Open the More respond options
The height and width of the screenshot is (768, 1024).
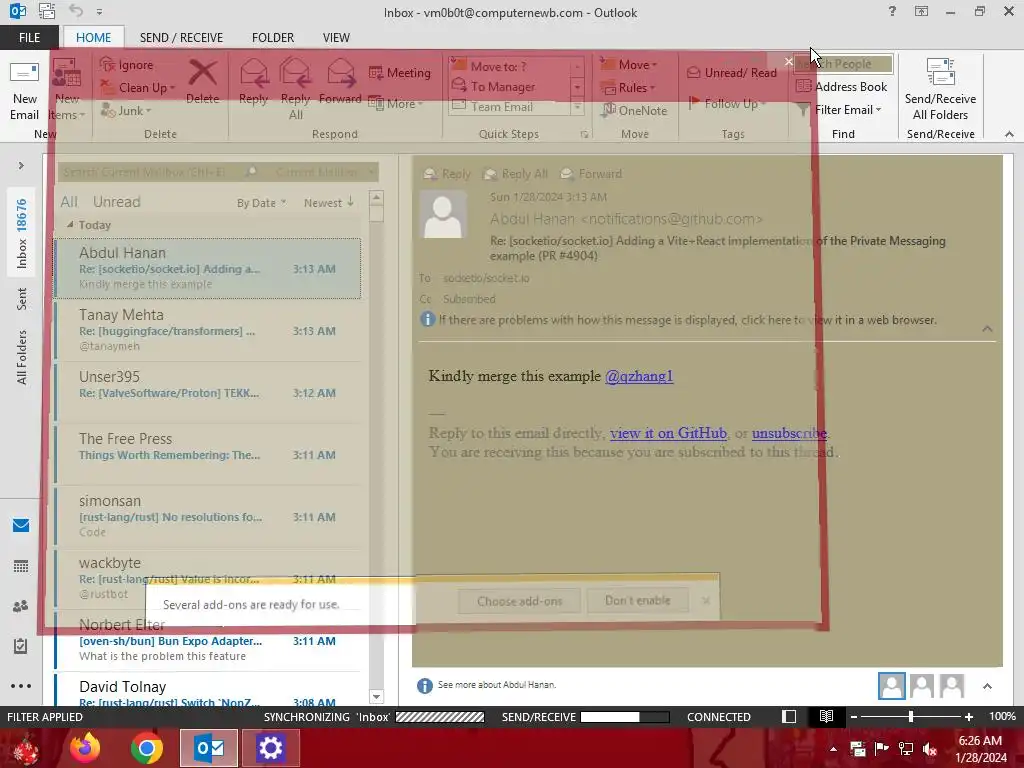click(x=396, y=103)
